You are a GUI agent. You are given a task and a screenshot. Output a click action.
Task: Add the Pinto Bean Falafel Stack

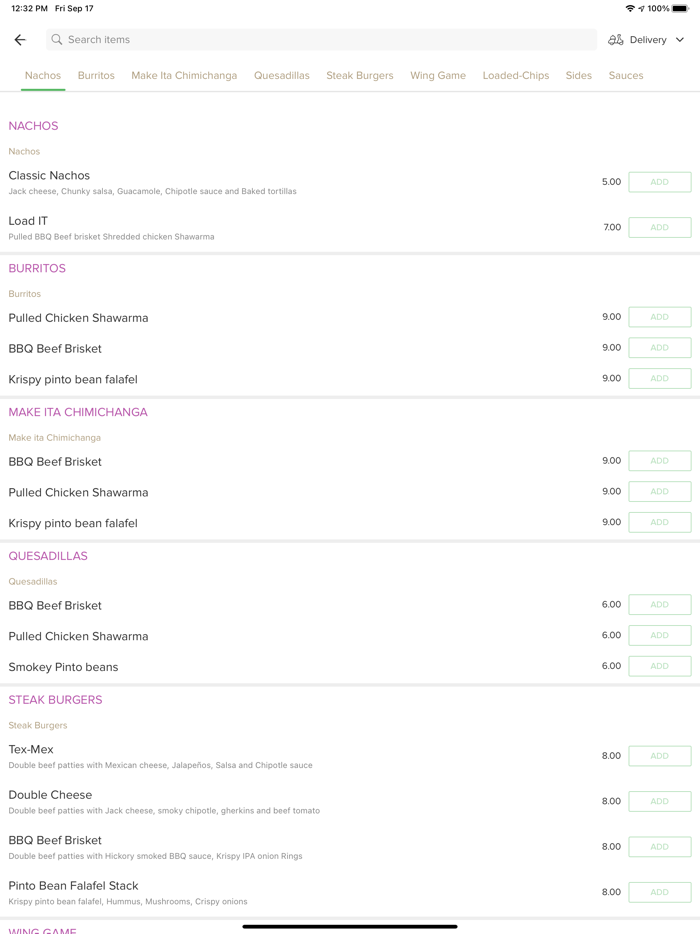tap(659, 892)
